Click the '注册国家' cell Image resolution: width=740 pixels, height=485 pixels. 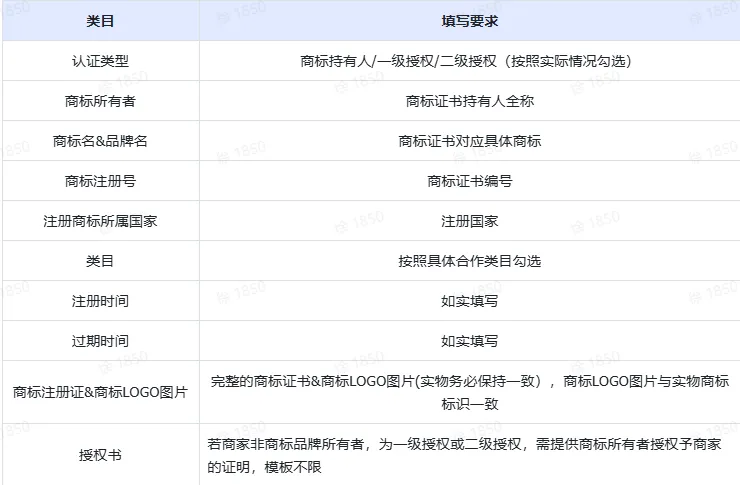click(x=470, y=221)
